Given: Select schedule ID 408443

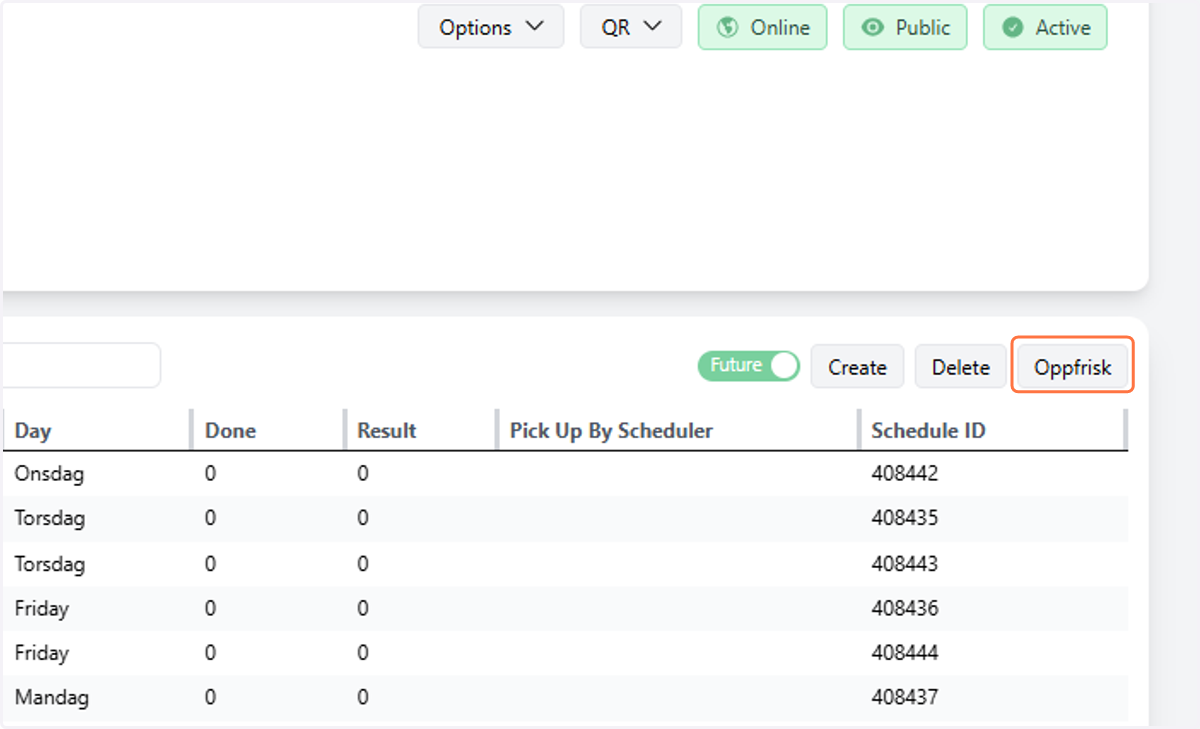Looking at the screenshot, I should (x=905, y=564).
